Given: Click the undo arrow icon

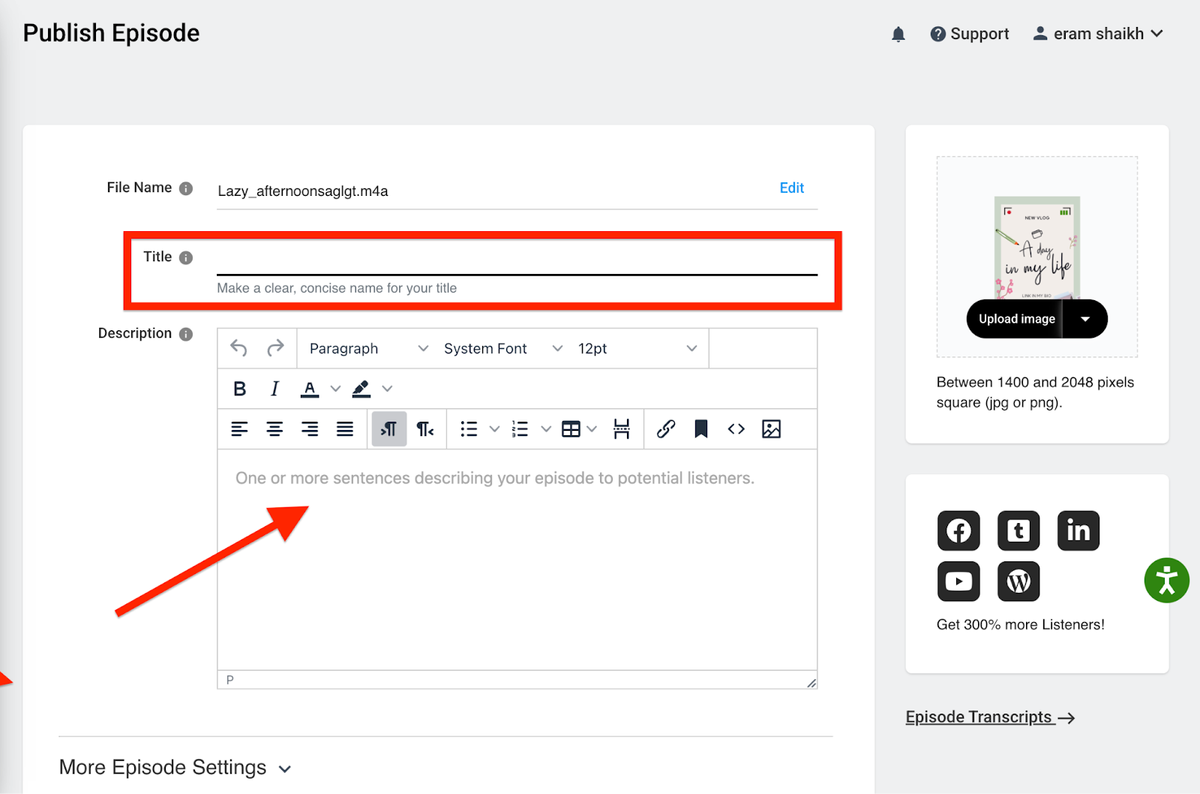Looking at the screenshot, I should (x=239, y=348).
